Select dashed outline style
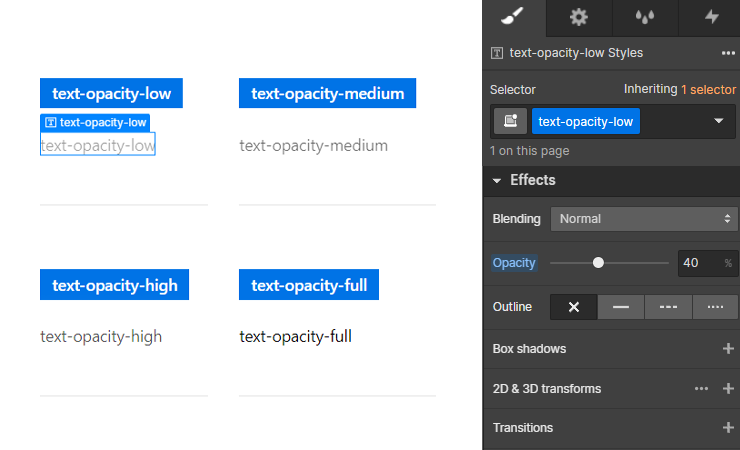The height and width of the screenshot is (450, 740). tap(668, 307)
